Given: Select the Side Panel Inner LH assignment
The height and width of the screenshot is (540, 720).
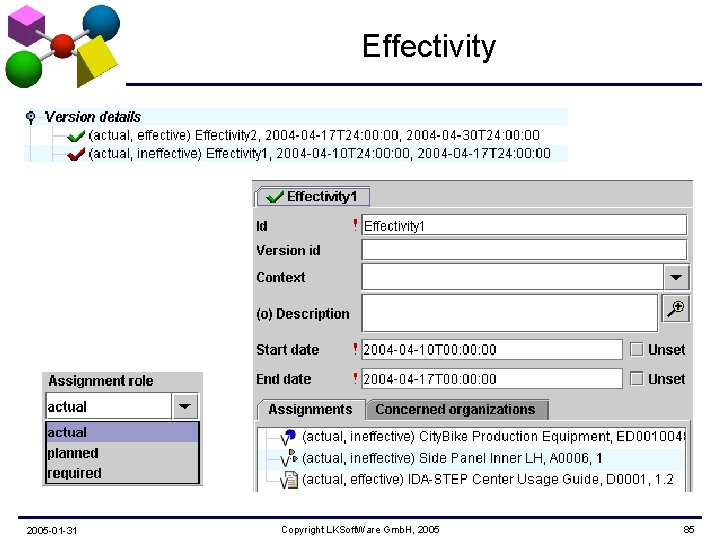Looking at the screenshot, I should (x=452, y=458).
